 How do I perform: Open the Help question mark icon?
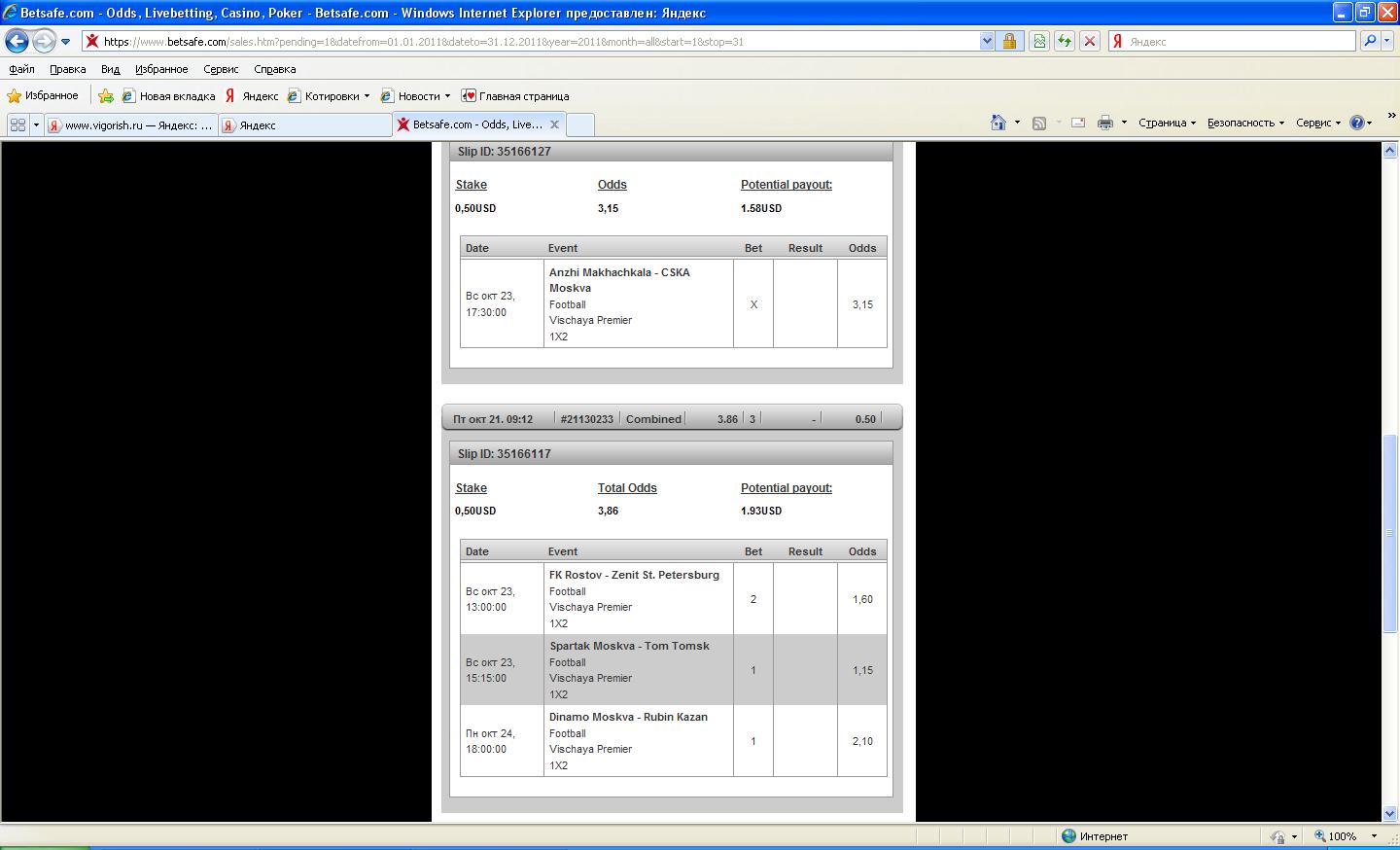tap(1357, 123)
